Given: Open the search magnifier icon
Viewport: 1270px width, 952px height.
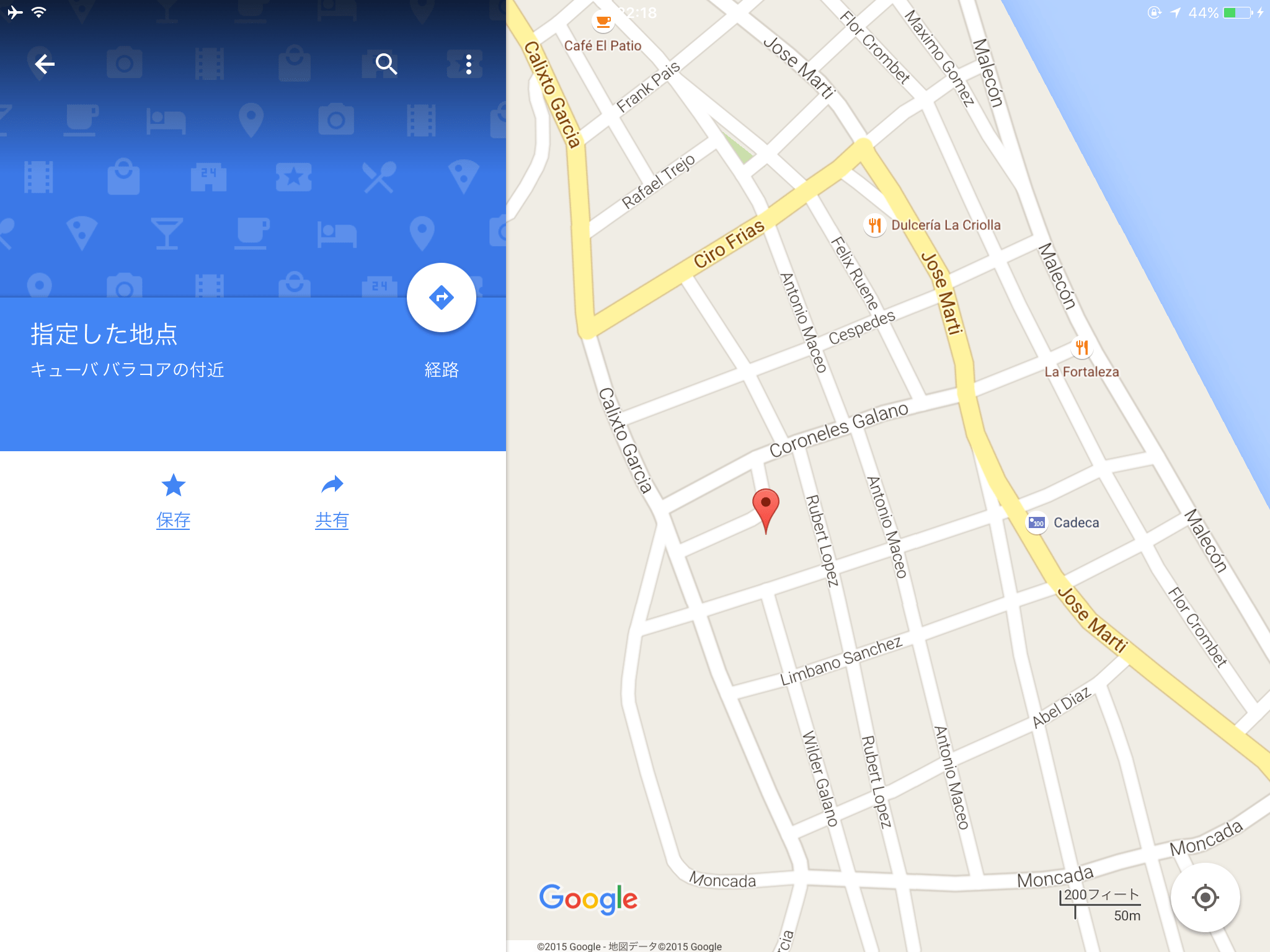Looking at the screenshot, I should tap(386, 64).
